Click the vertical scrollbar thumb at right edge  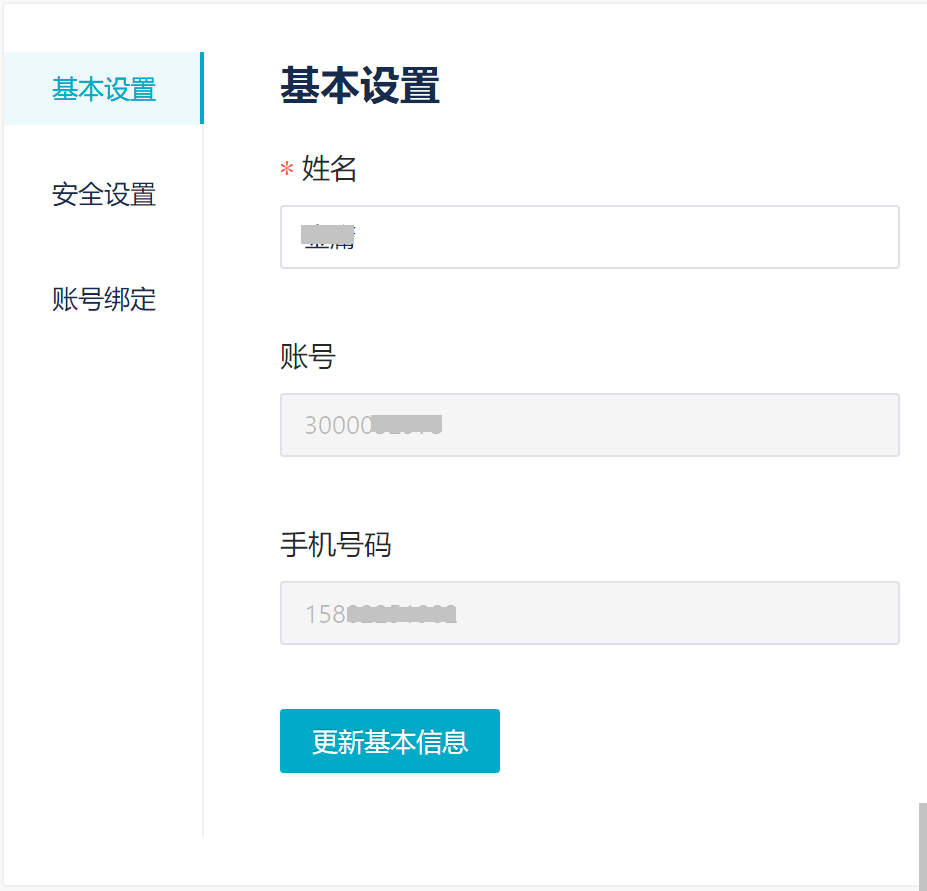click(922, 845)
